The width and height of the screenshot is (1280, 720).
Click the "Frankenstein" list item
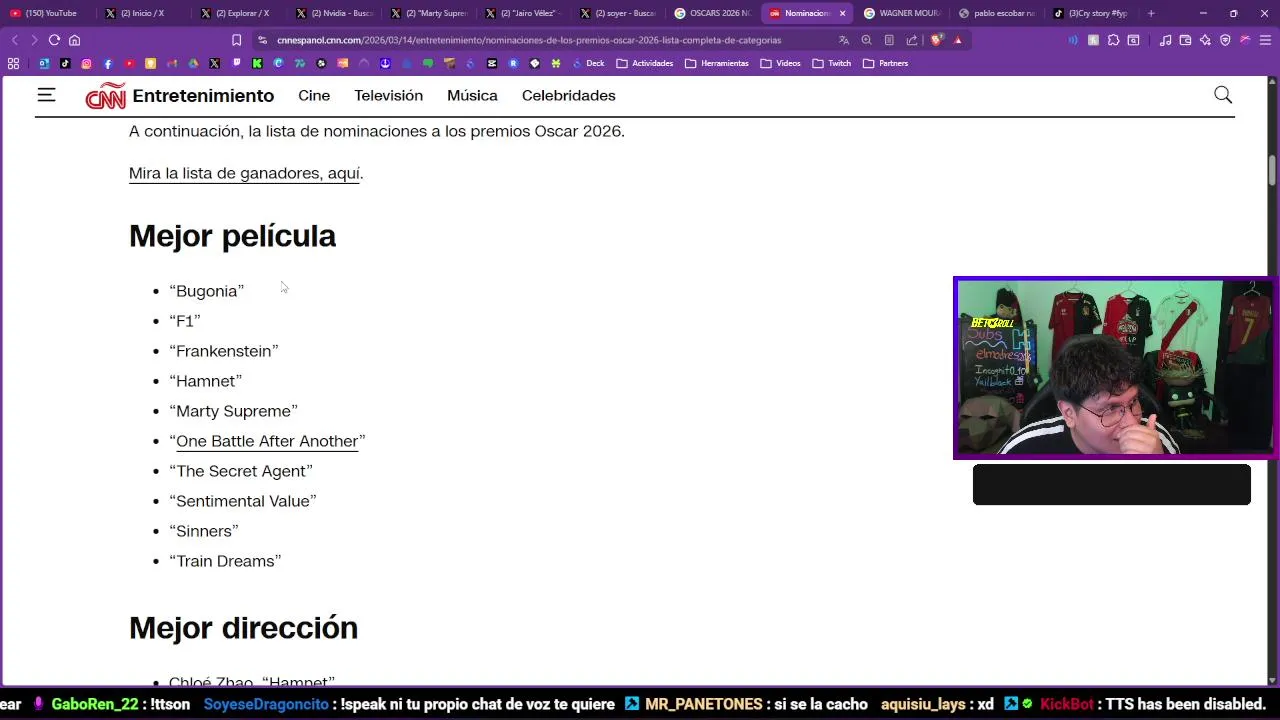pos(224,351)
